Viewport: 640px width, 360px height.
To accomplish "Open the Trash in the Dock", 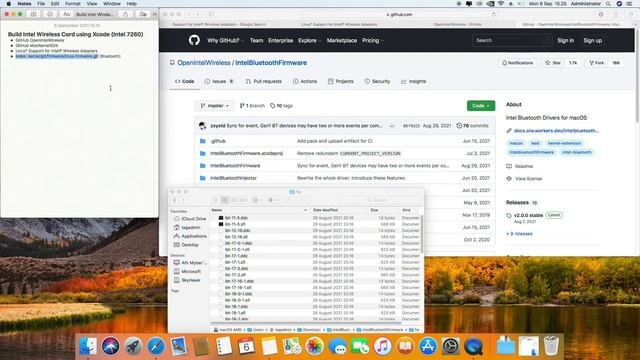I will [x=551, y=347].
